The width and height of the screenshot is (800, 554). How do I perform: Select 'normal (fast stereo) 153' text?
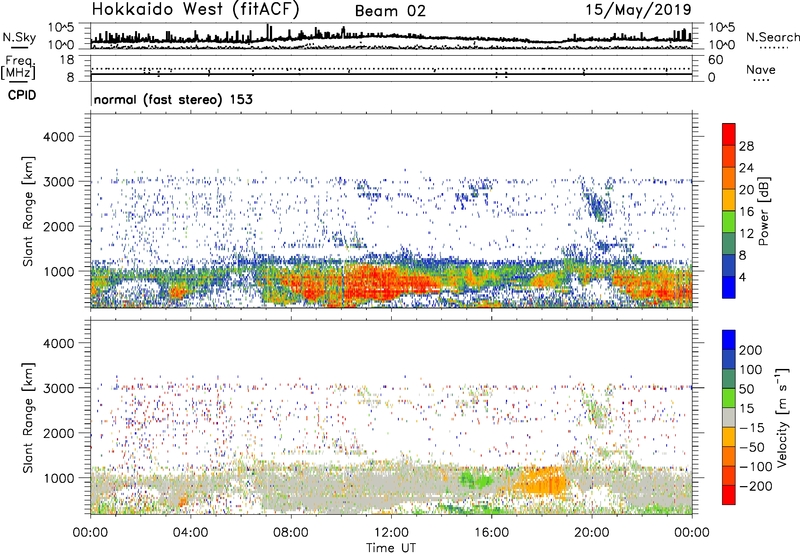click(x=173, y=99)
